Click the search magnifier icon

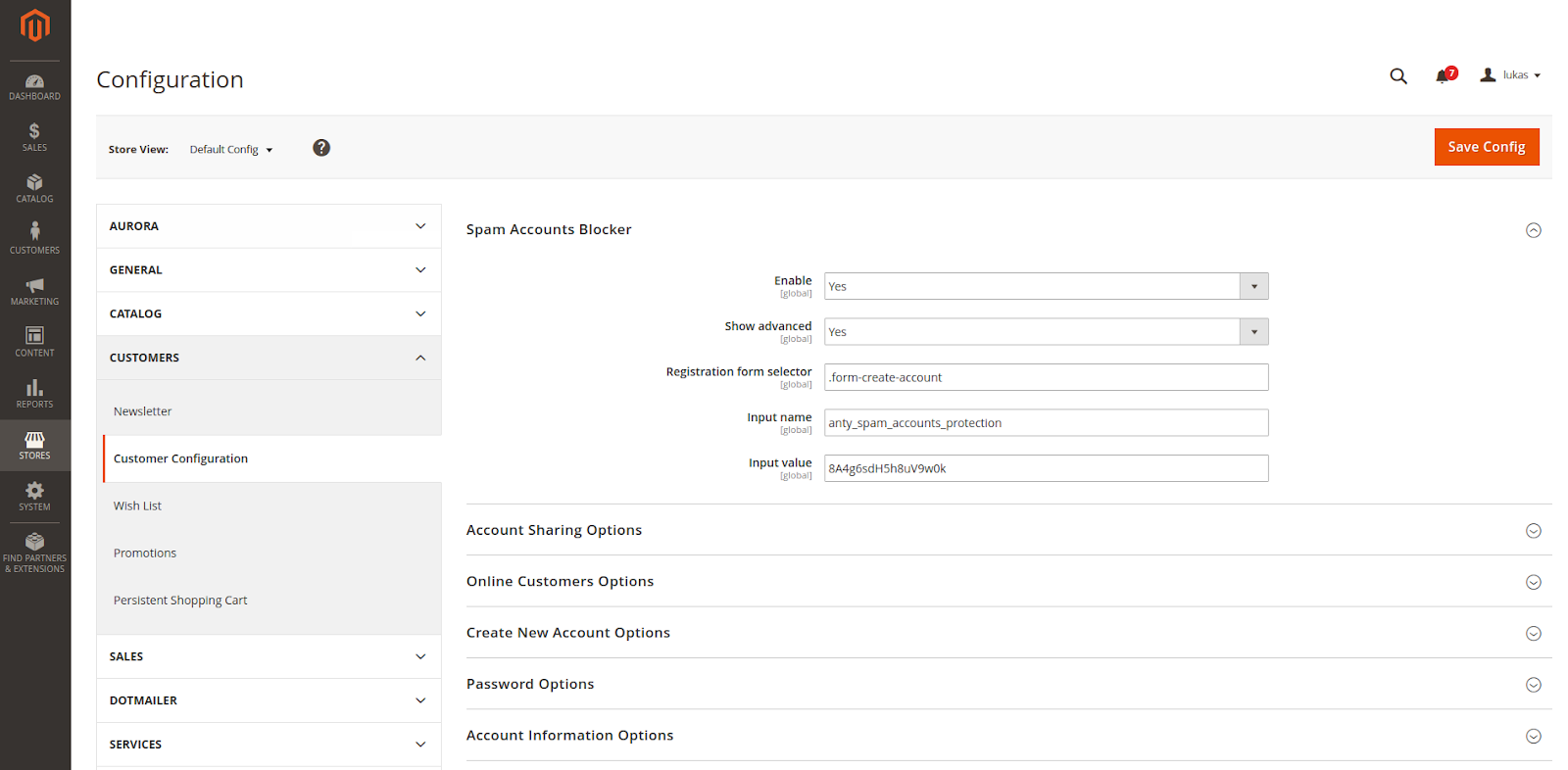(x=1398, y=75)
